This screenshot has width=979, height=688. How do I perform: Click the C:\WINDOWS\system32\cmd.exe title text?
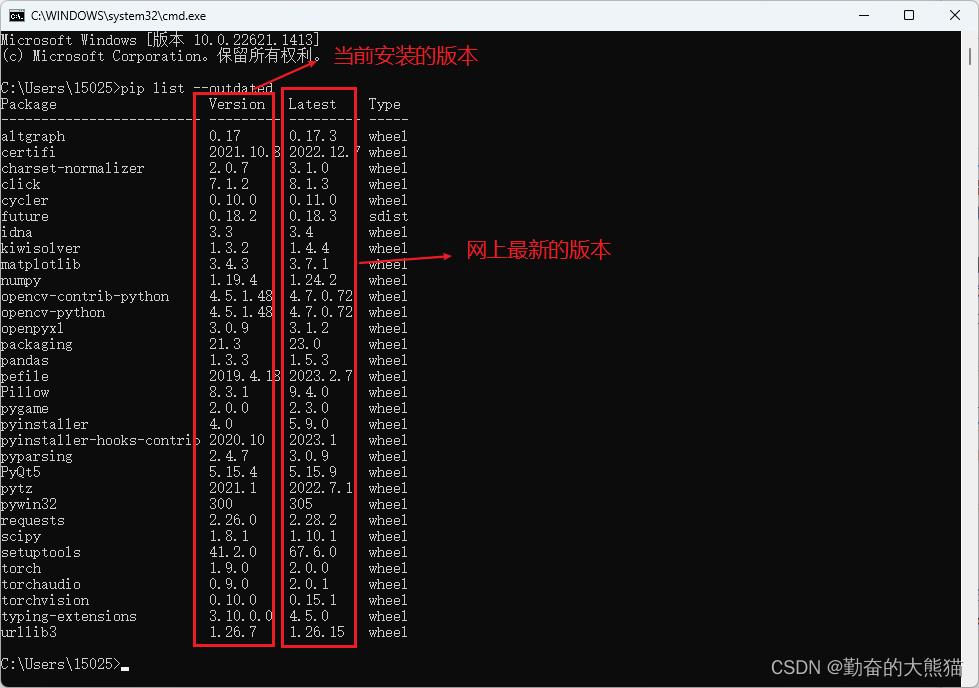pos(119,16)
